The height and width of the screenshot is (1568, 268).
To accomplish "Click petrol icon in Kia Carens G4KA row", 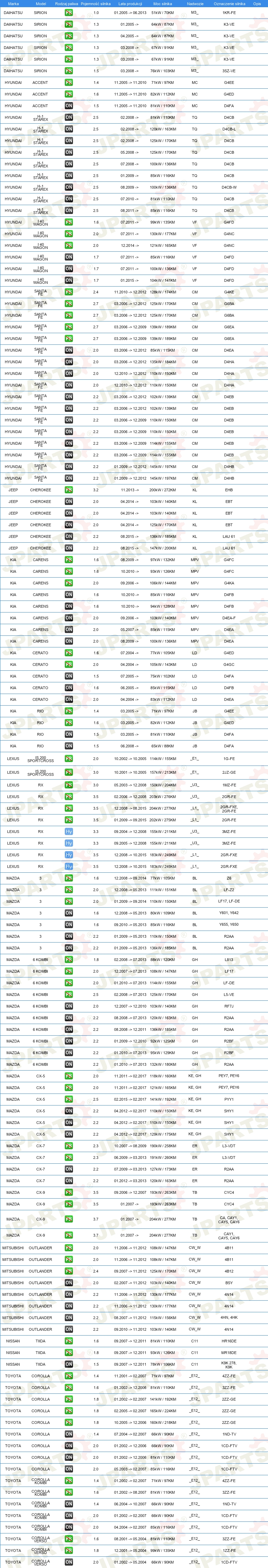I will [x=69, y=583].
